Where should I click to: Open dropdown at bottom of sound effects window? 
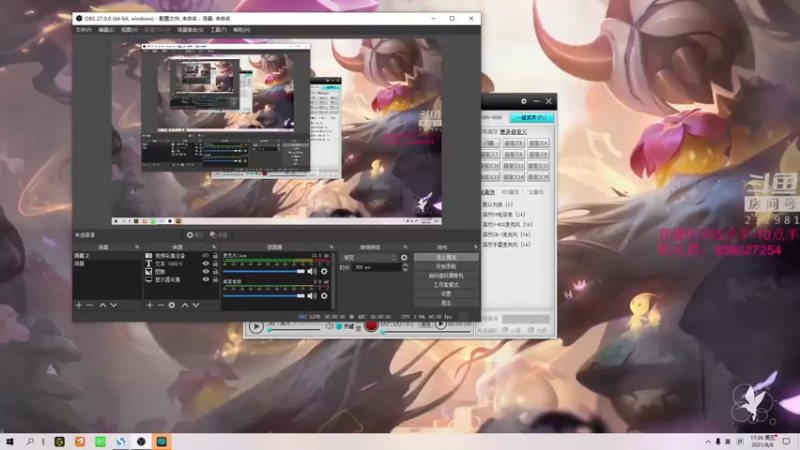526,319
